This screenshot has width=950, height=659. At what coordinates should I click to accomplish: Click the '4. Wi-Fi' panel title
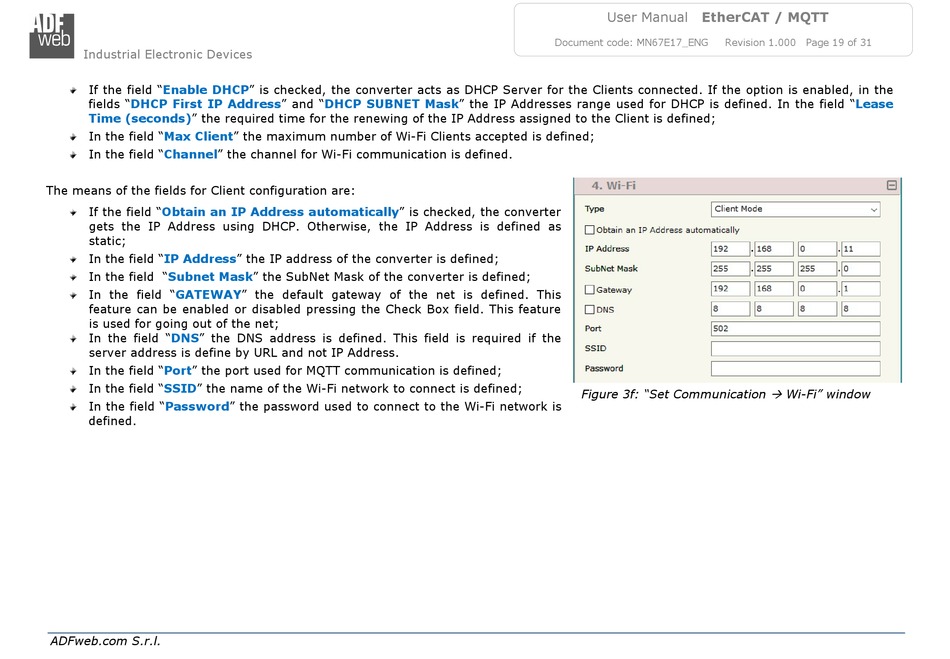(614, 186)
